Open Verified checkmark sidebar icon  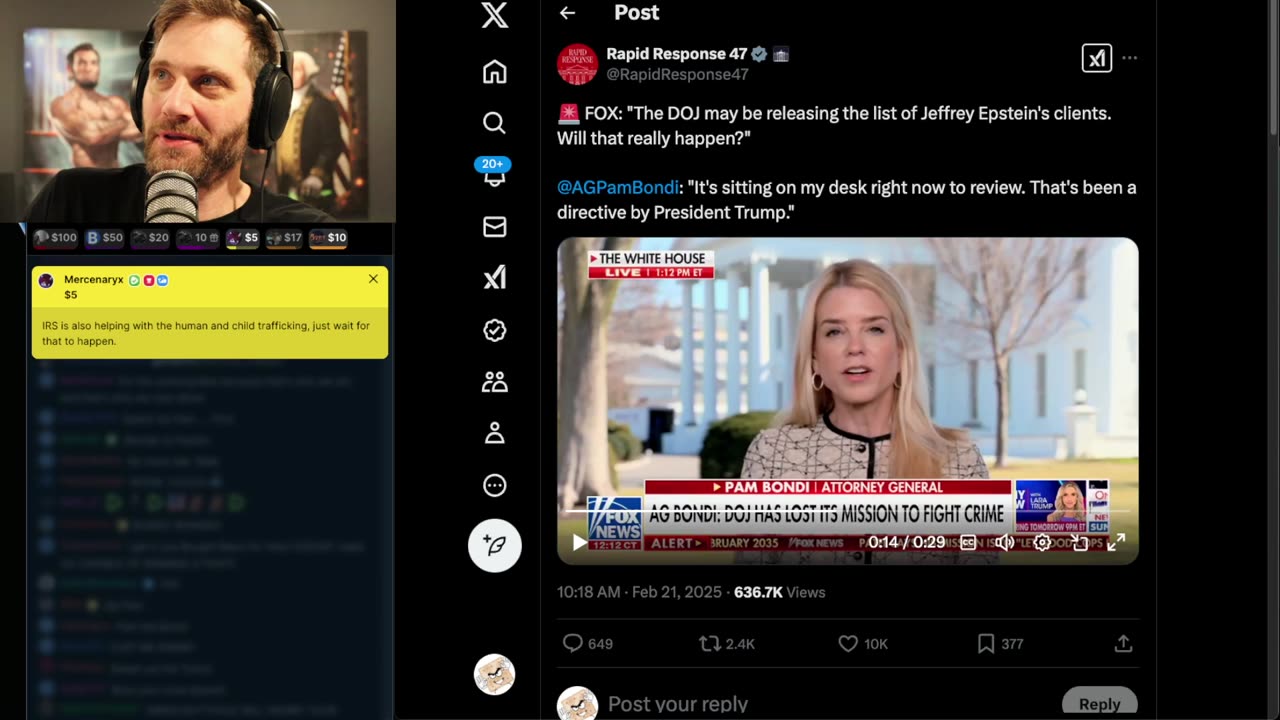point(494,330)
